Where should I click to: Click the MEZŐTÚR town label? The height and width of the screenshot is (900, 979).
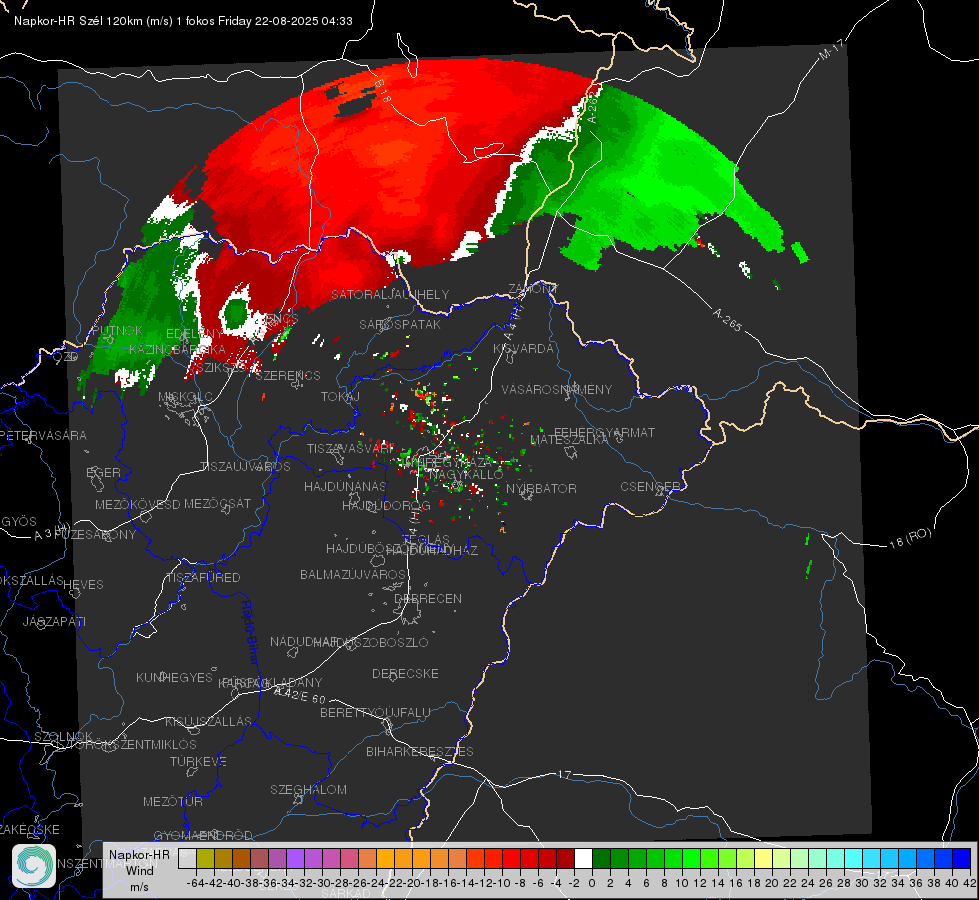click(173, 801)
